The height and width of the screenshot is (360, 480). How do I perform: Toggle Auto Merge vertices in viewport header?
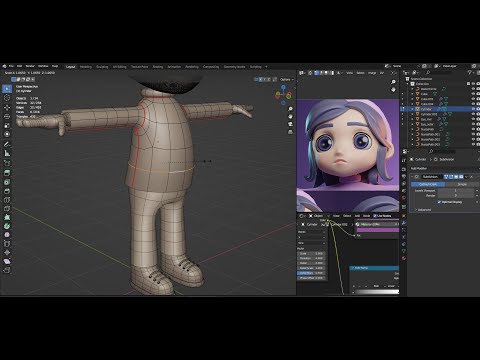point(275,79)
